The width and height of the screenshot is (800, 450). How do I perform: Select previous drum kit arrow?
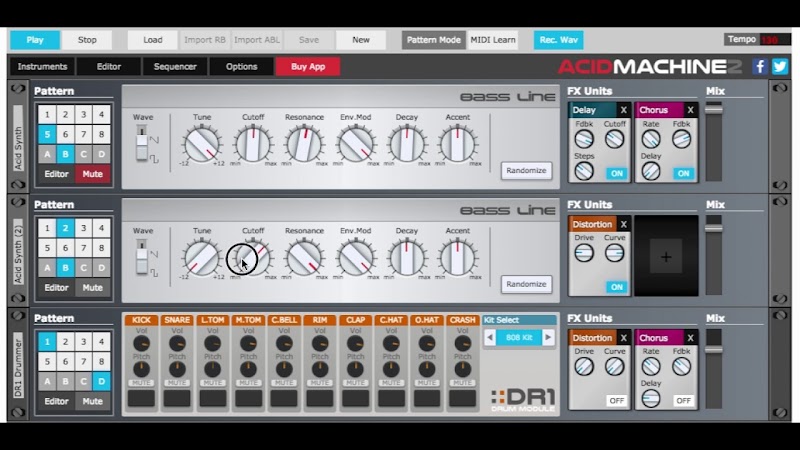pyautogui.click(x=490, y=337)
